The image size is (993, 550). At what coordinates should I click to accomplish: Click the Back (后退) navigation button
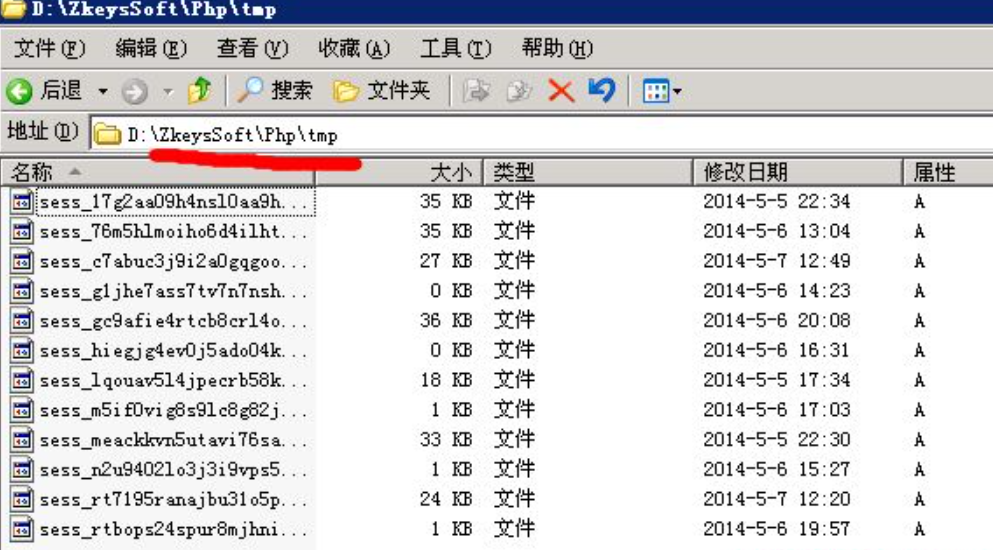pyautogui.click(x=45, y=91)
